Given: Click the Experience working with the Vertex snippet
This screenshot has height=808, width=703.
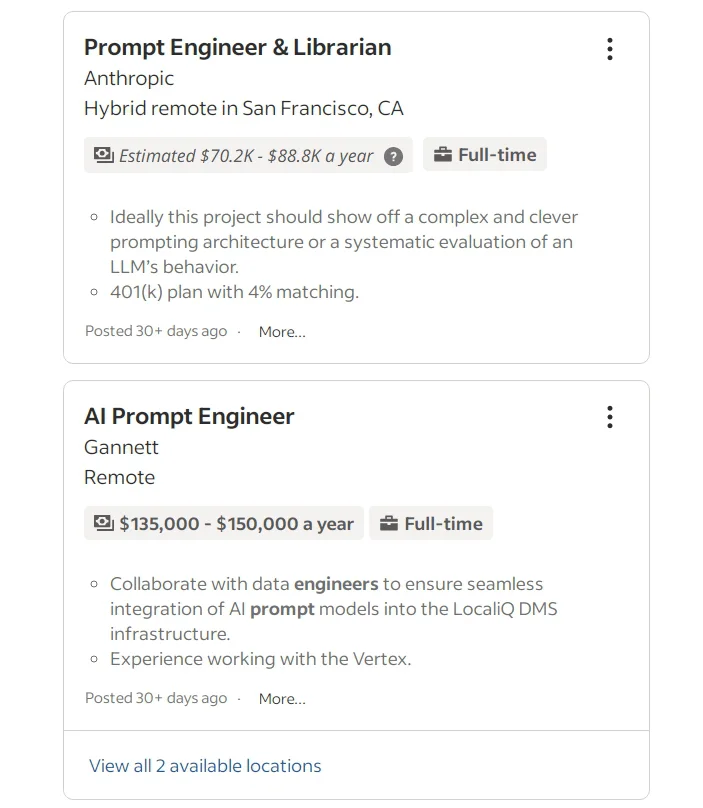Looking at the screenshot, I should (x=260, y=659).
